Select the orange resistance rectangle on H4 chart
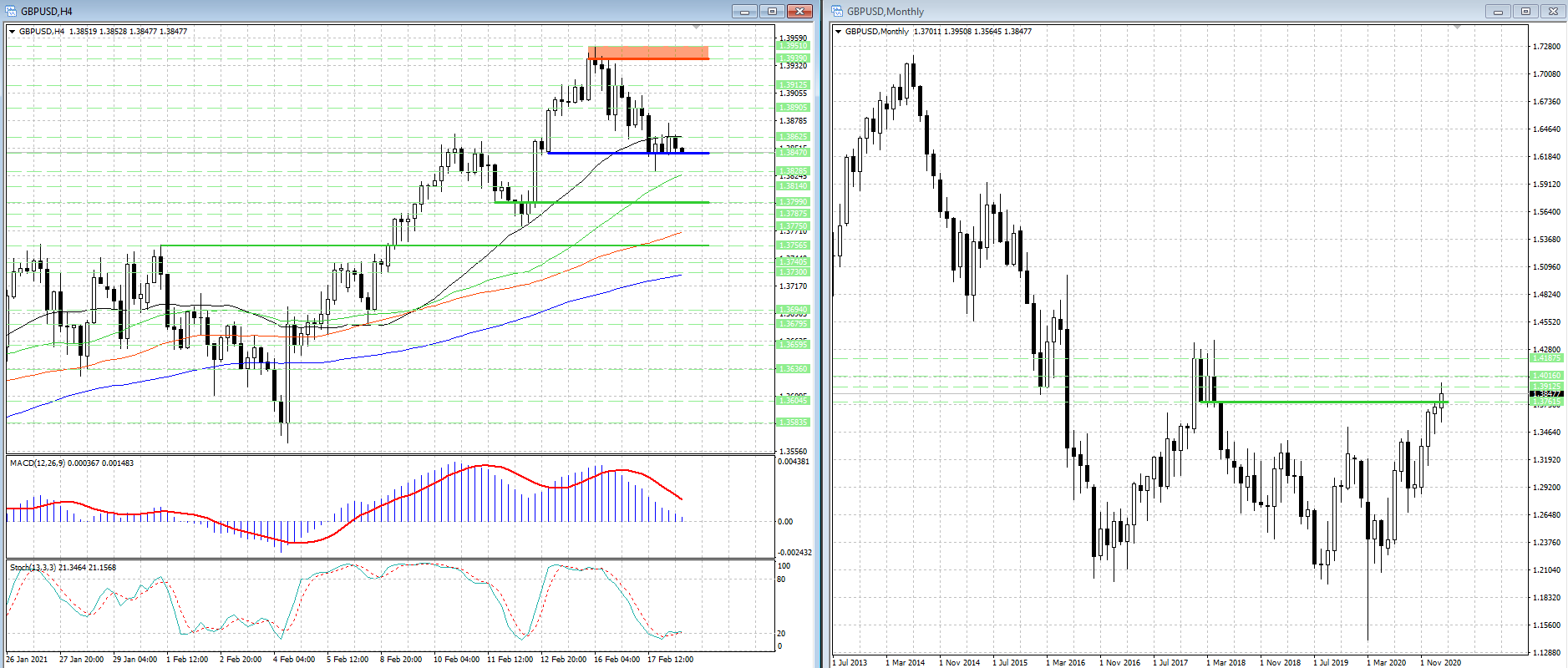This screenshot has width=1568, height=668. point(648,53)
